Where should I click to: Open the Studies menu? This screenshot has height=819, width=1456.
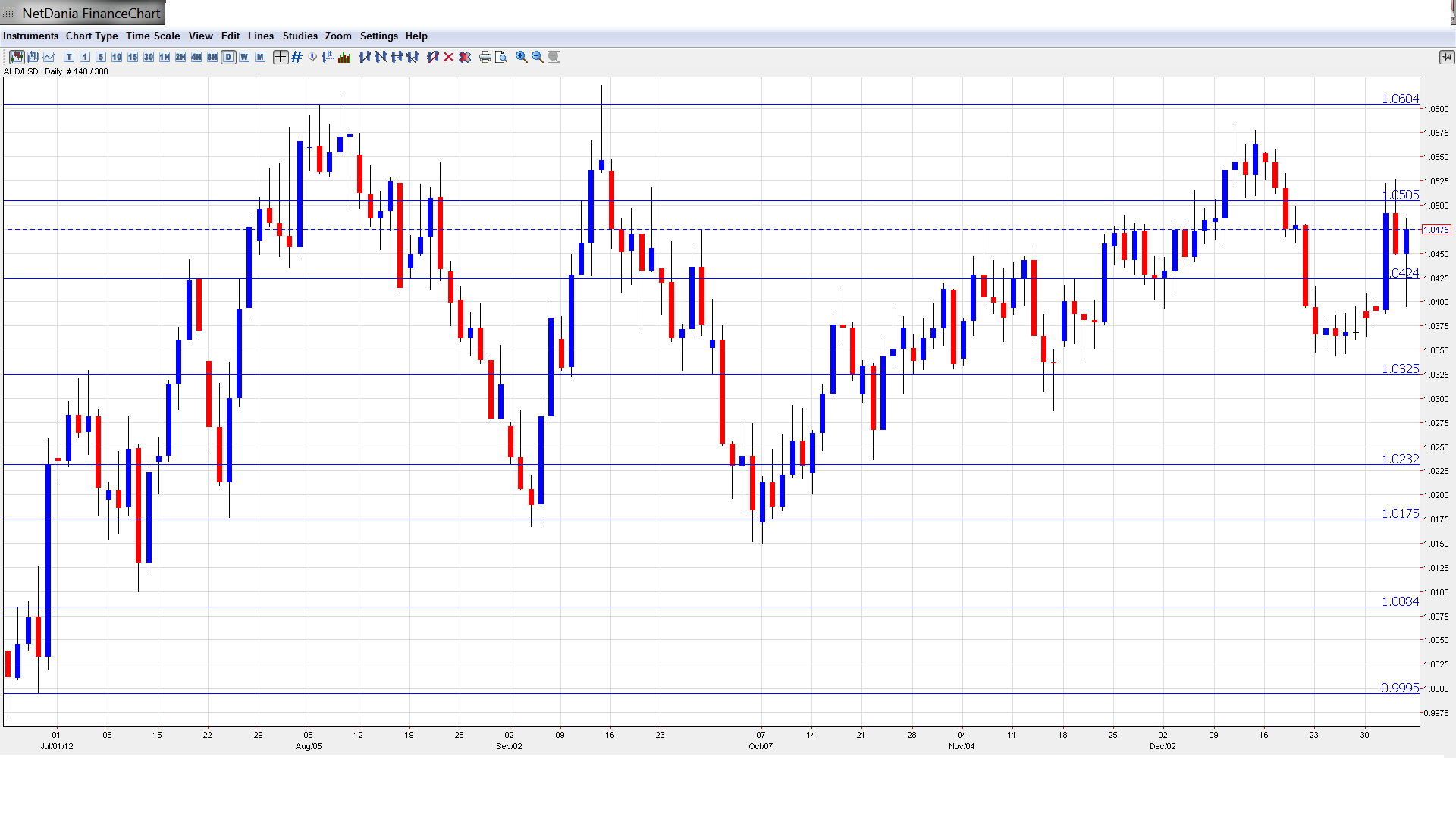300,36
